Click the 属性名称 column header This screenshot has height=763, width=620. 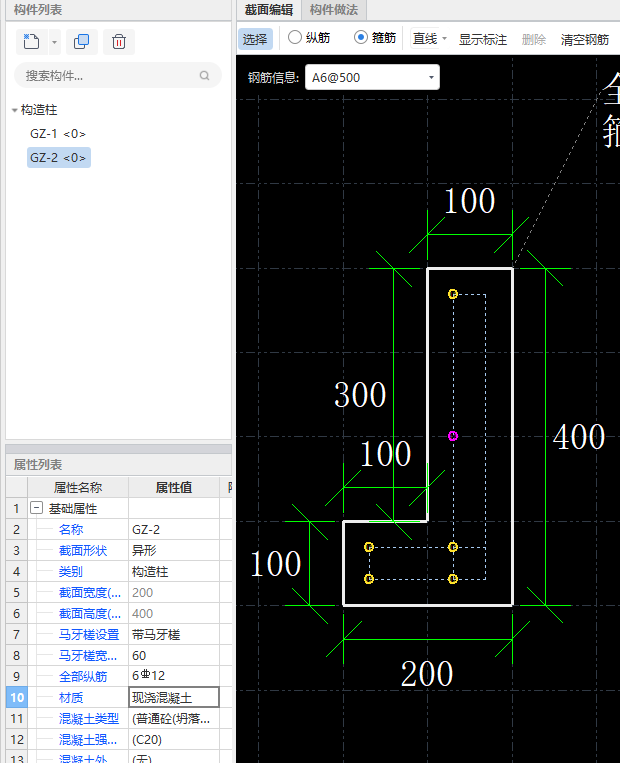click(x=78, y=487)
